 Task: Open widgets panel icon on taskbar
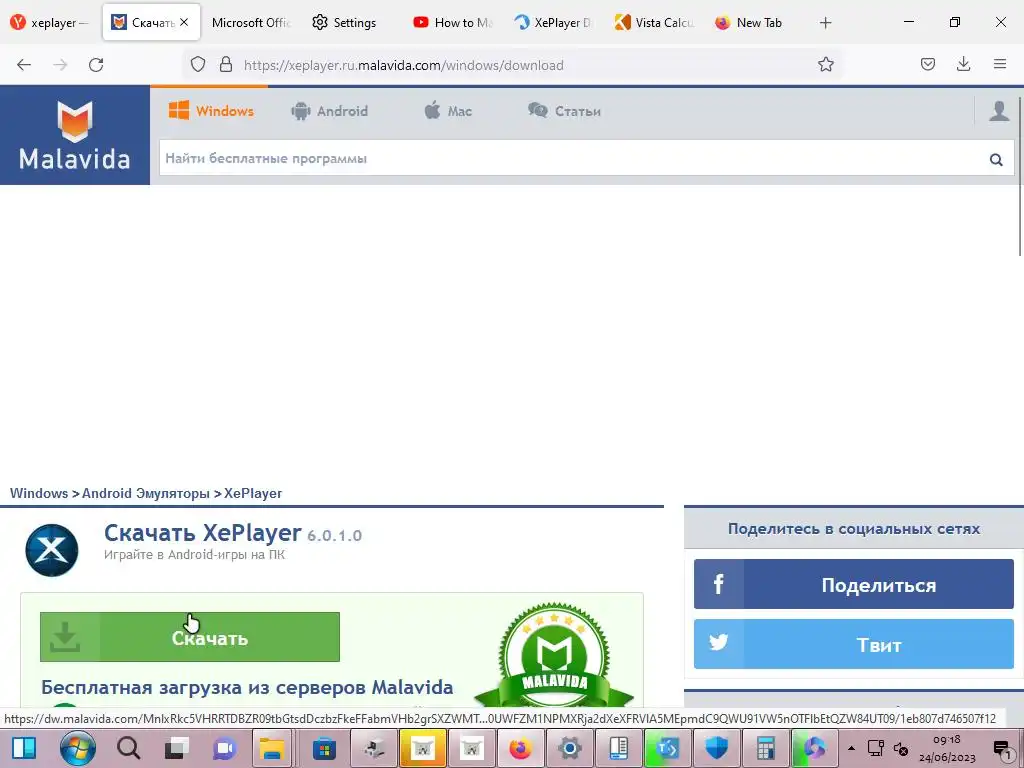(24, 748)
